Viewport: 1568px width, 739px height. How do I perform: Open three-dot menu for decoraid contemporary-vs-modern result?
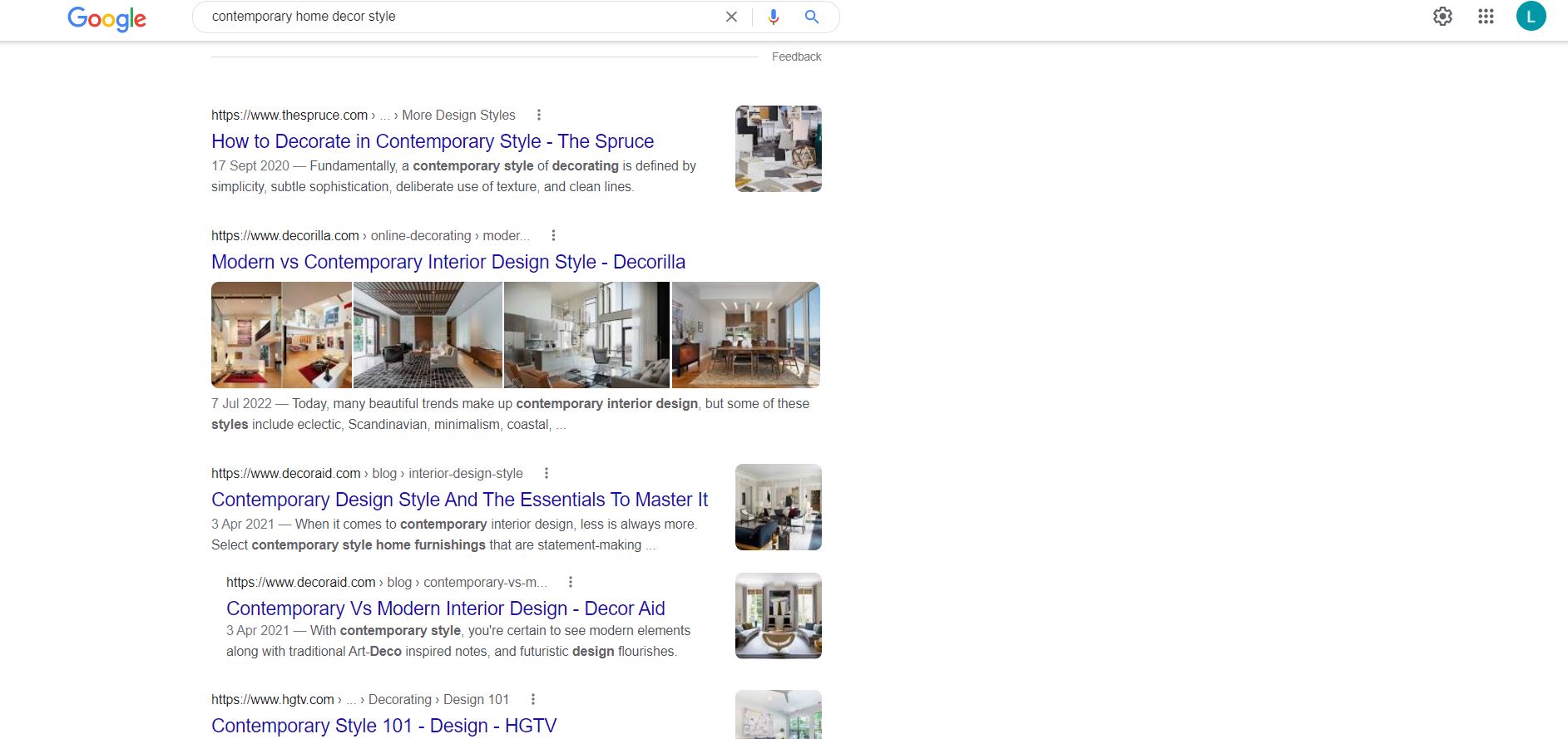coord(571,582)
